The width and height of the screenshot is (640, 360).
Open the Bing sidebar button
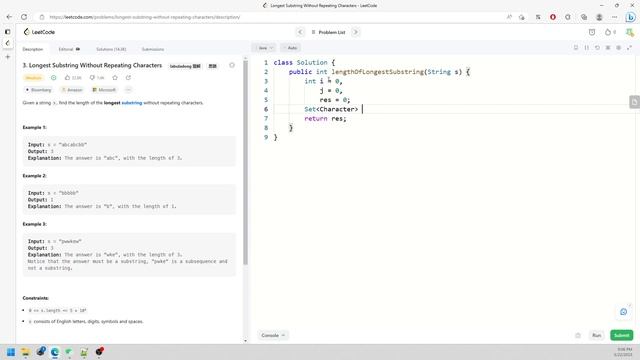[x=630, y=17]
